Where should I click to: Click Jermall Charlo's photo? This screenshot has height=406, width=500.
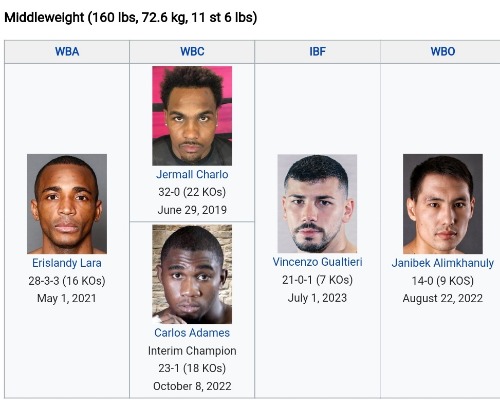coord(192,116)
